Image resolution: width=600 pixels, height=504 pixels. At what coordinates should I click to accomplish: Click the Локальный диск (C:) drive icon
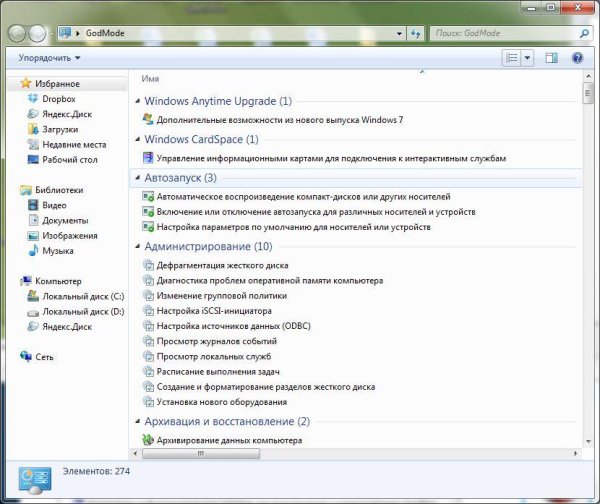tap(33, 296)
